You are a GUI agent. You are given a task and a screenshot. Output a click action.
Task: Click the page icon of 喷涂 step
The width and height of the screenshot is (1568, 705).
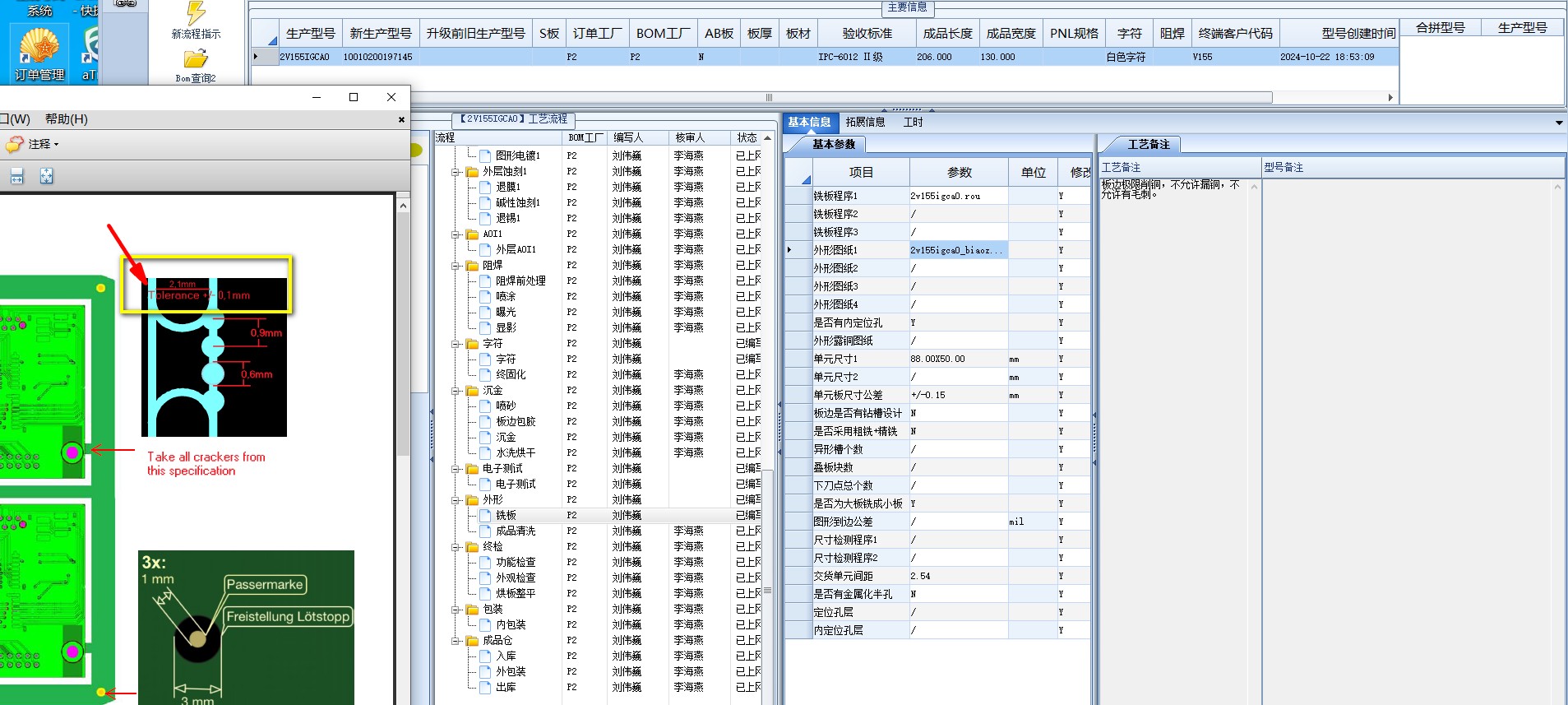click(485, 297)
